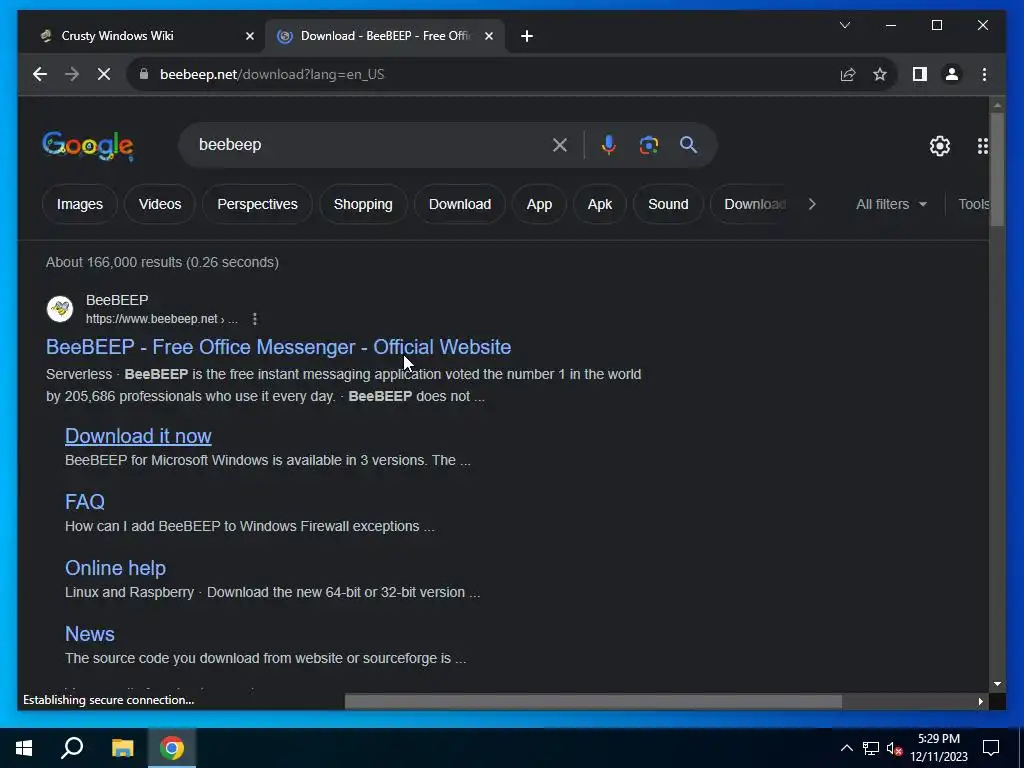The width and height of the screenshot is (1024, 768).
Task: Start voice search with microphone
Action: click(609, 145)
